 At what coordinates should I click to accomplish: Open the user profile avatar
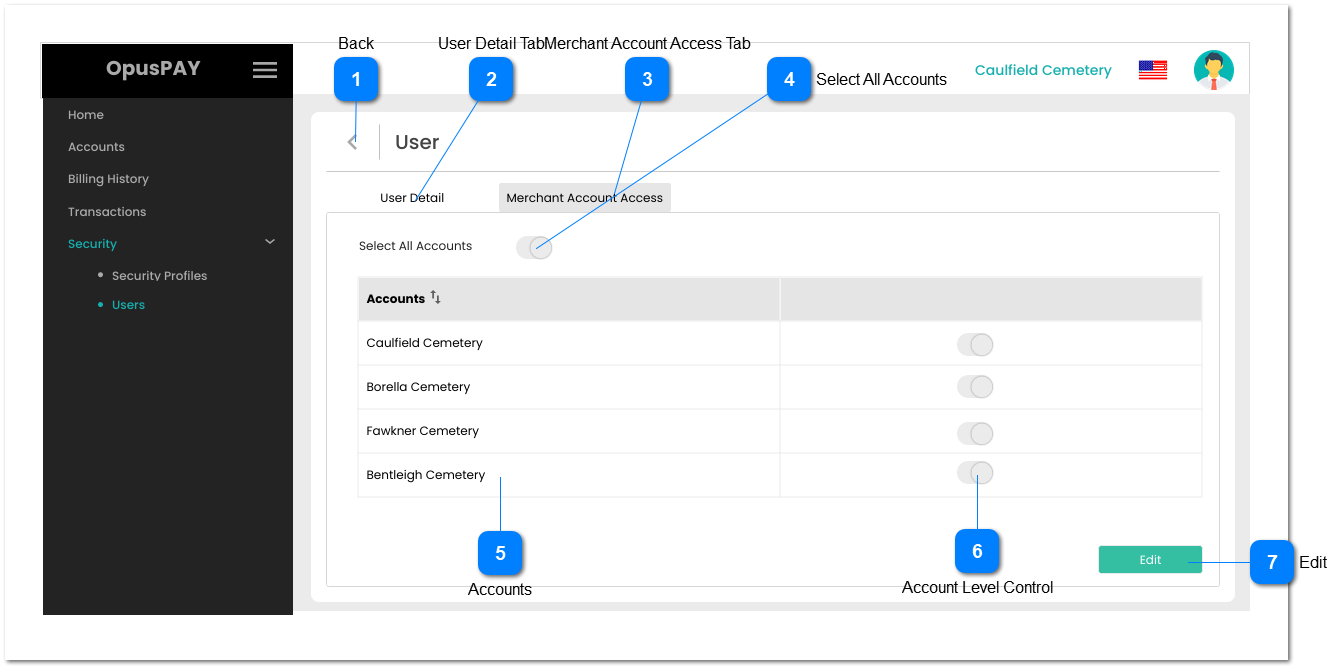pyautogui.click(x=1214, y=69)
